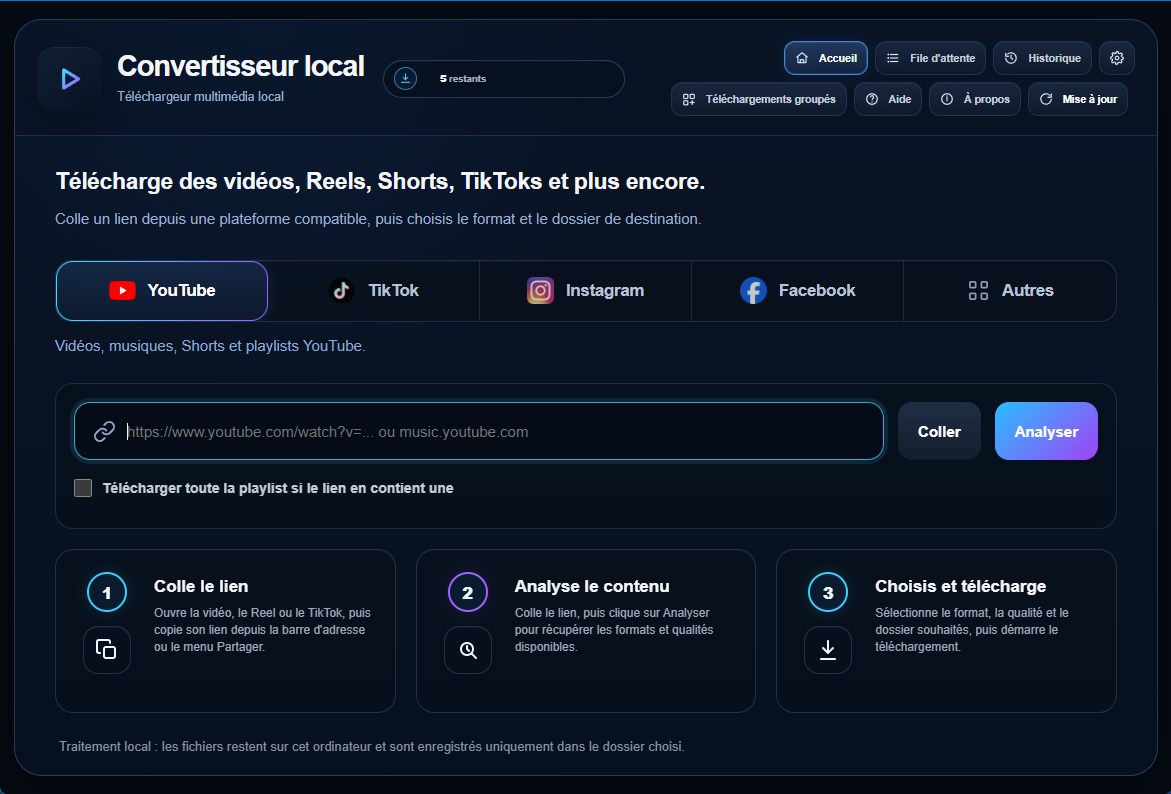Focus the YouTube URL input field
This screenshot has height=794, width=1171.
coord(479,431)
